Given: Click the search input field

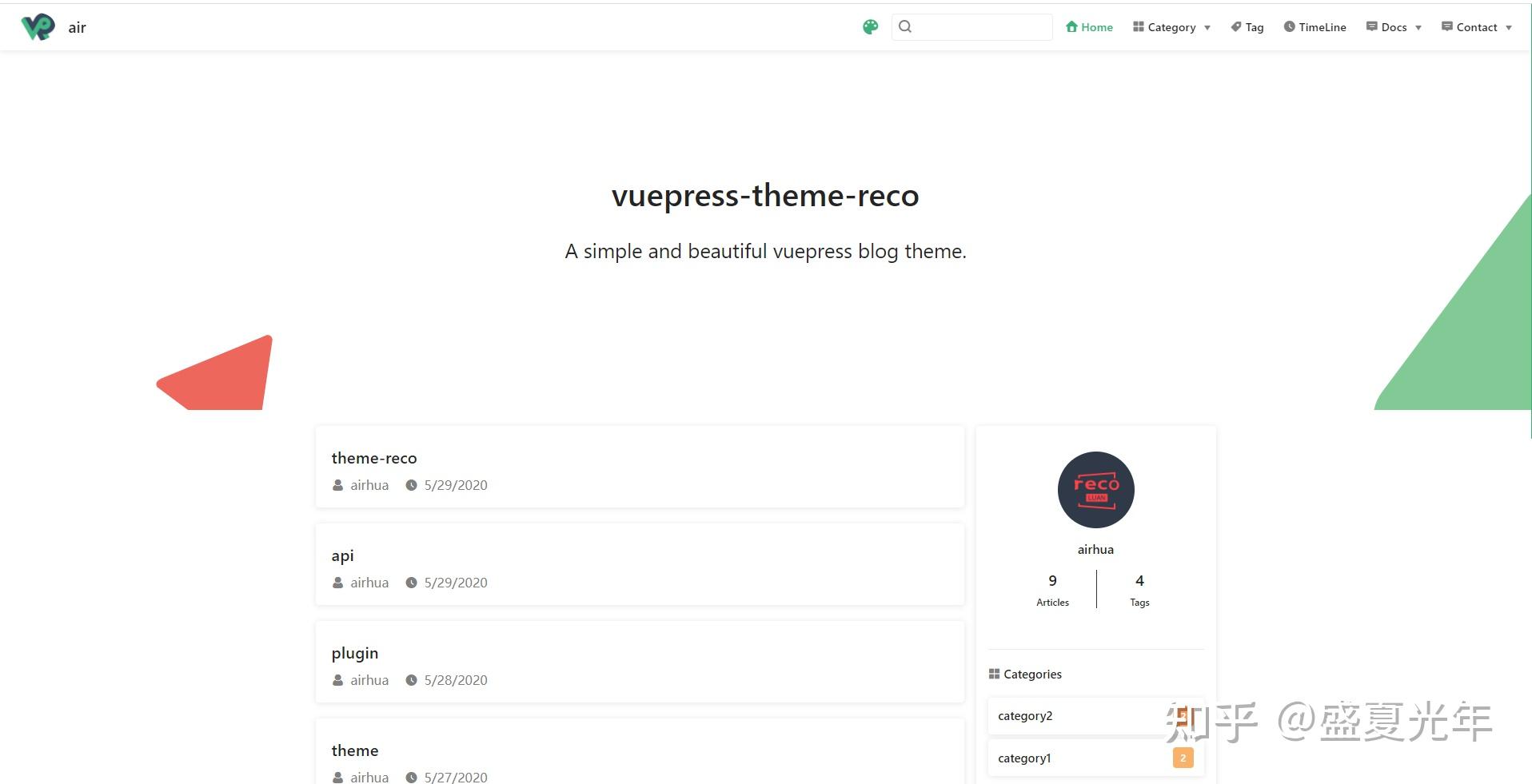Looking at the screenshot, I should pos(971,26).
